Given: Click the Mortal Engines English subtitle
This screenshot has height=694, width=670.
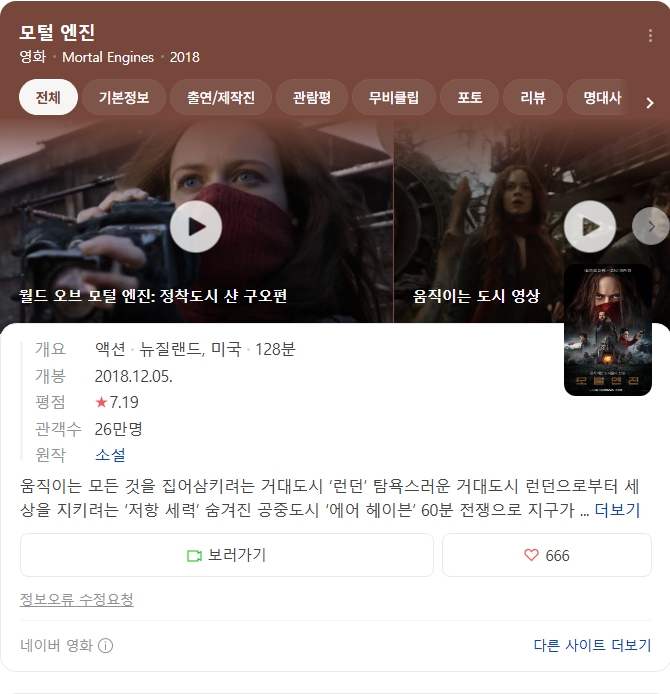Looking at the screenshot, I should tap(108, 57).
